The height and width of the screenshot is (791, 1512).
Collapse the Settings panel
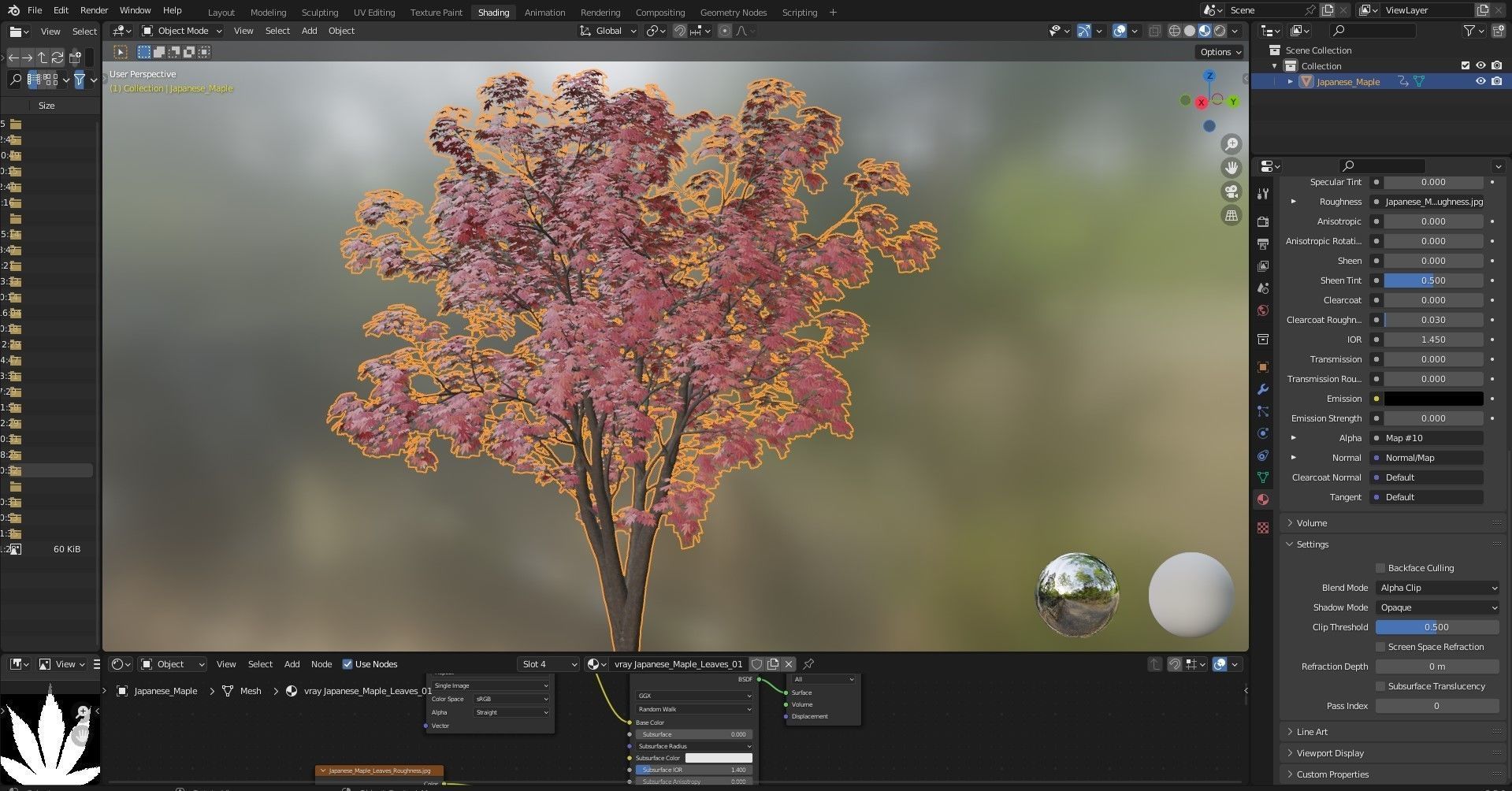point(1312,544)
